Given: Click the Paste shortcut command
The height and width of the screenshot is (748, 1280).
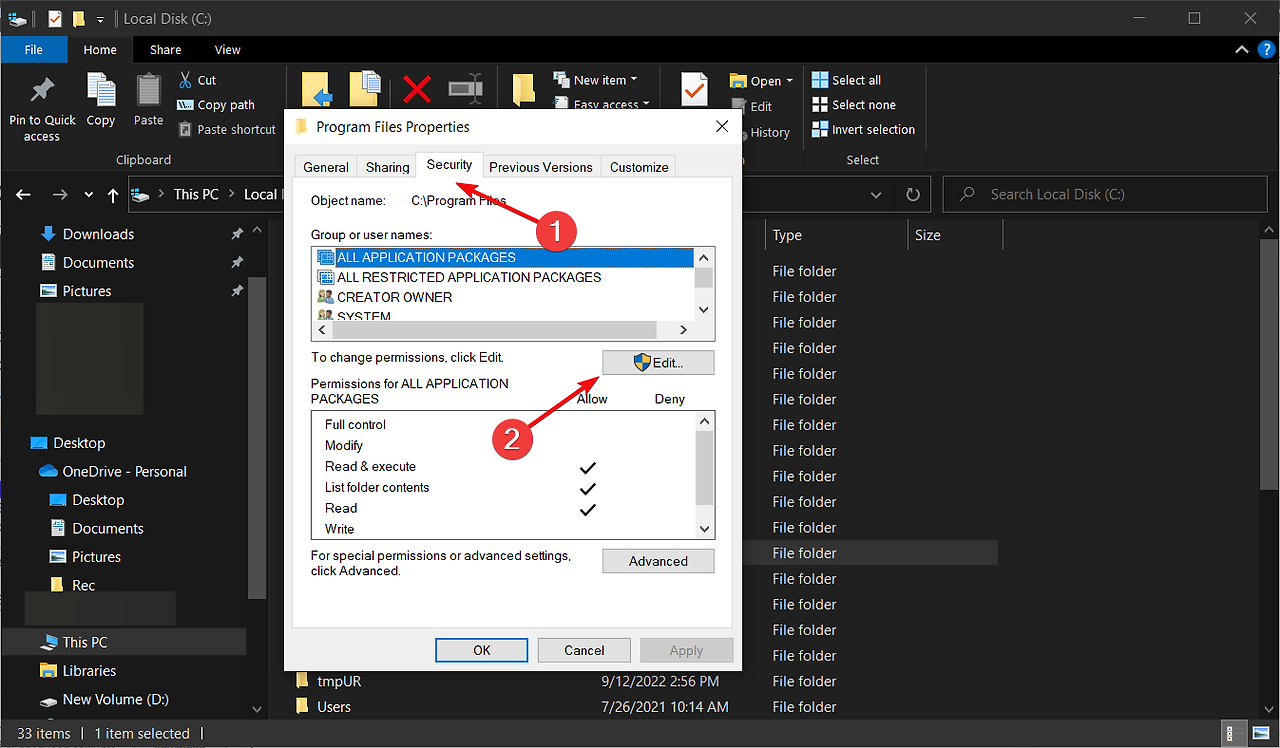Looking at the screenshot, I should (227, 129).
